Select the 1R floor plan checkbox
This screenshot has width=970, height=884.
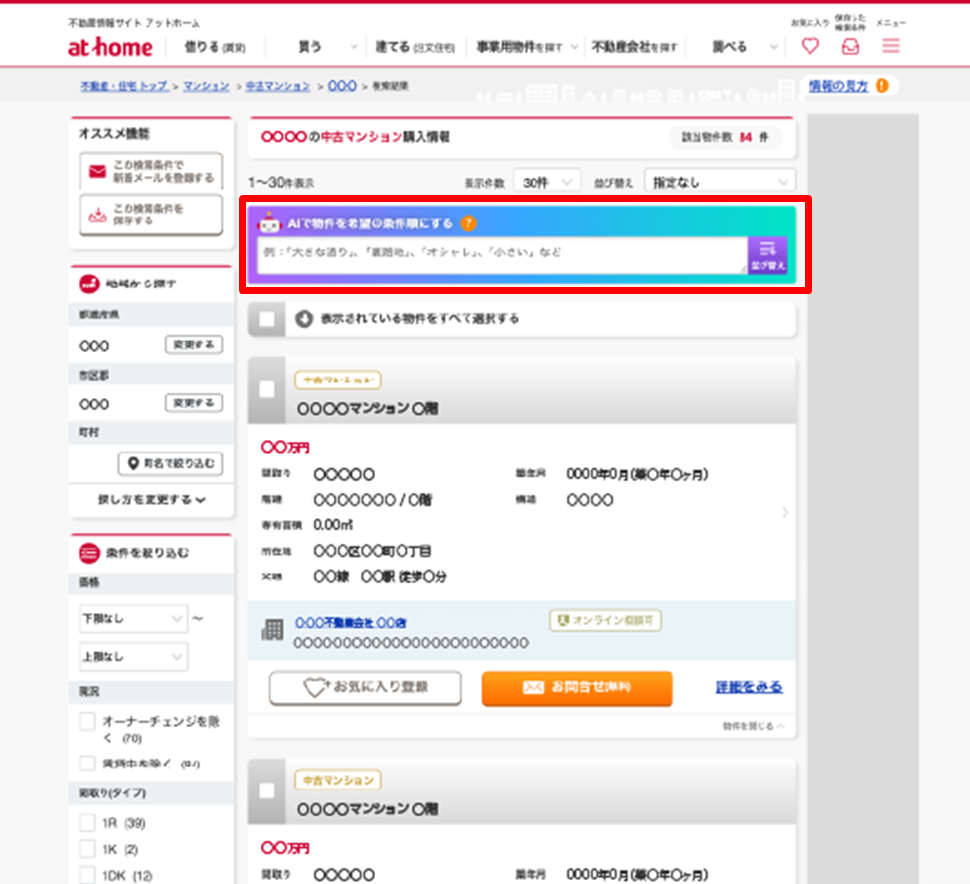[x=87, y=823]
